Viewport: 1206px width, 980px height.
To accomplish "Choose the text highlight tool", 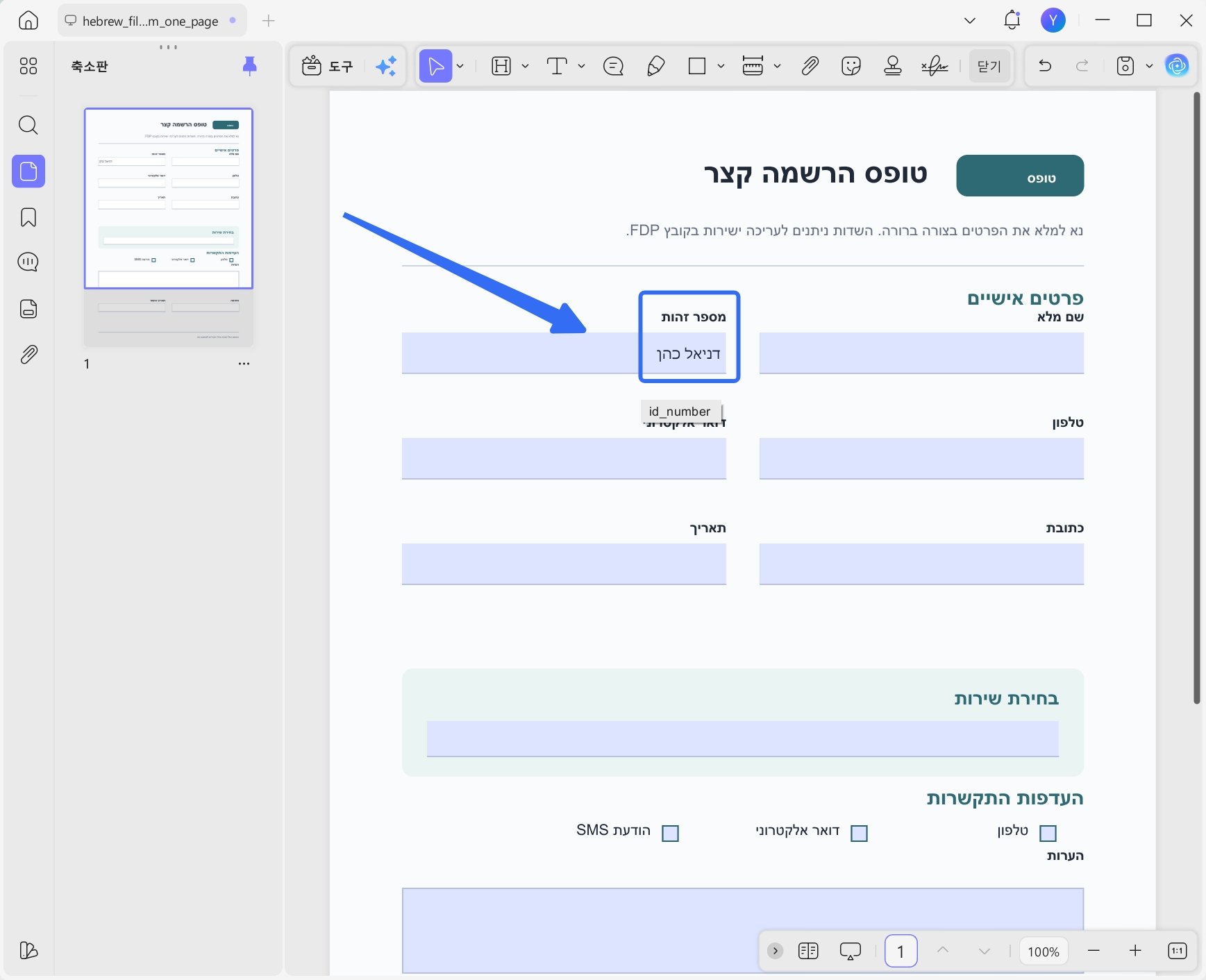I will [501, 66].
